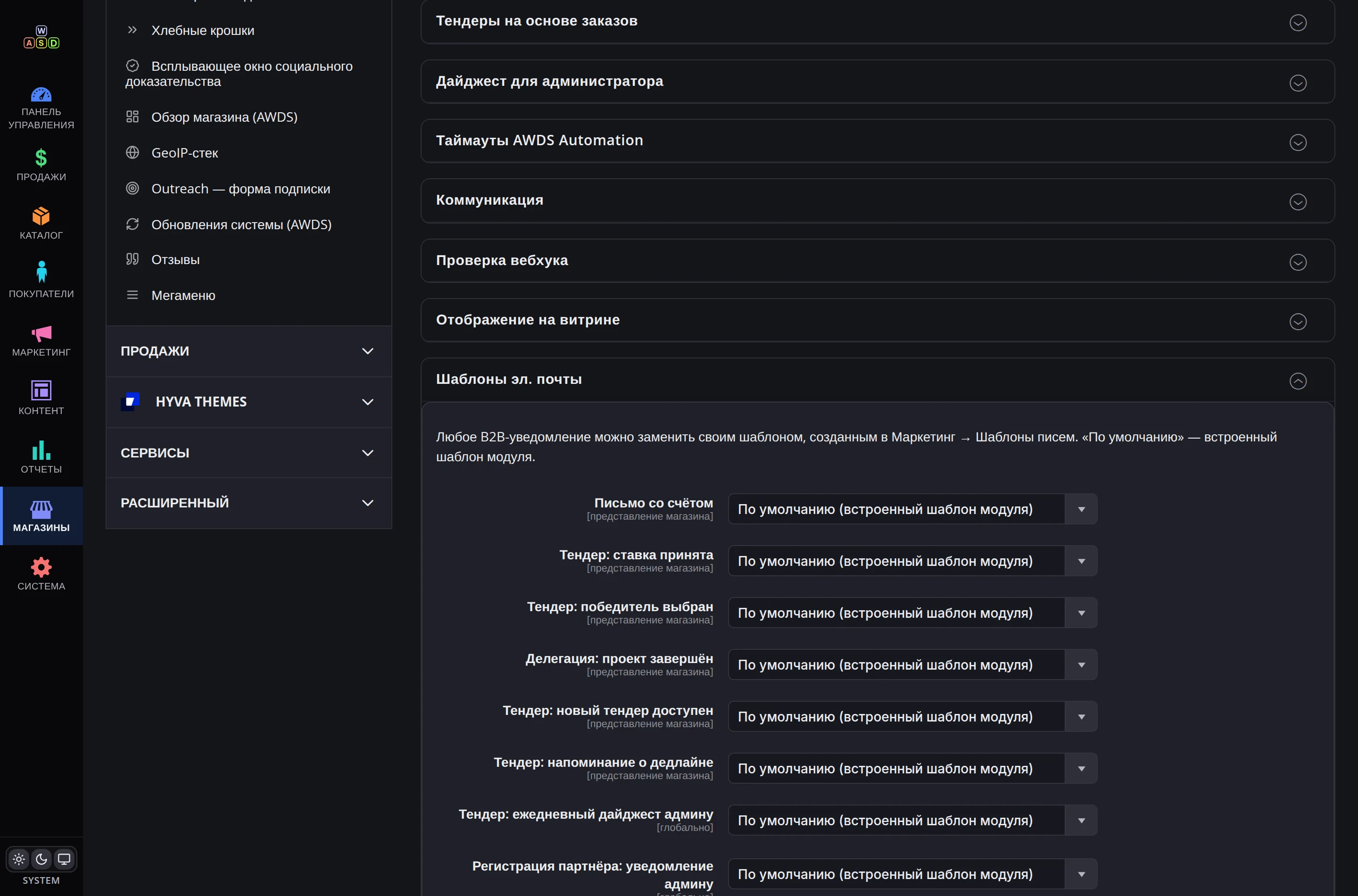This screenshot has width=1358, height=896.
Task: Open the Панель управления dashboard icon
Action: [41, 95]
